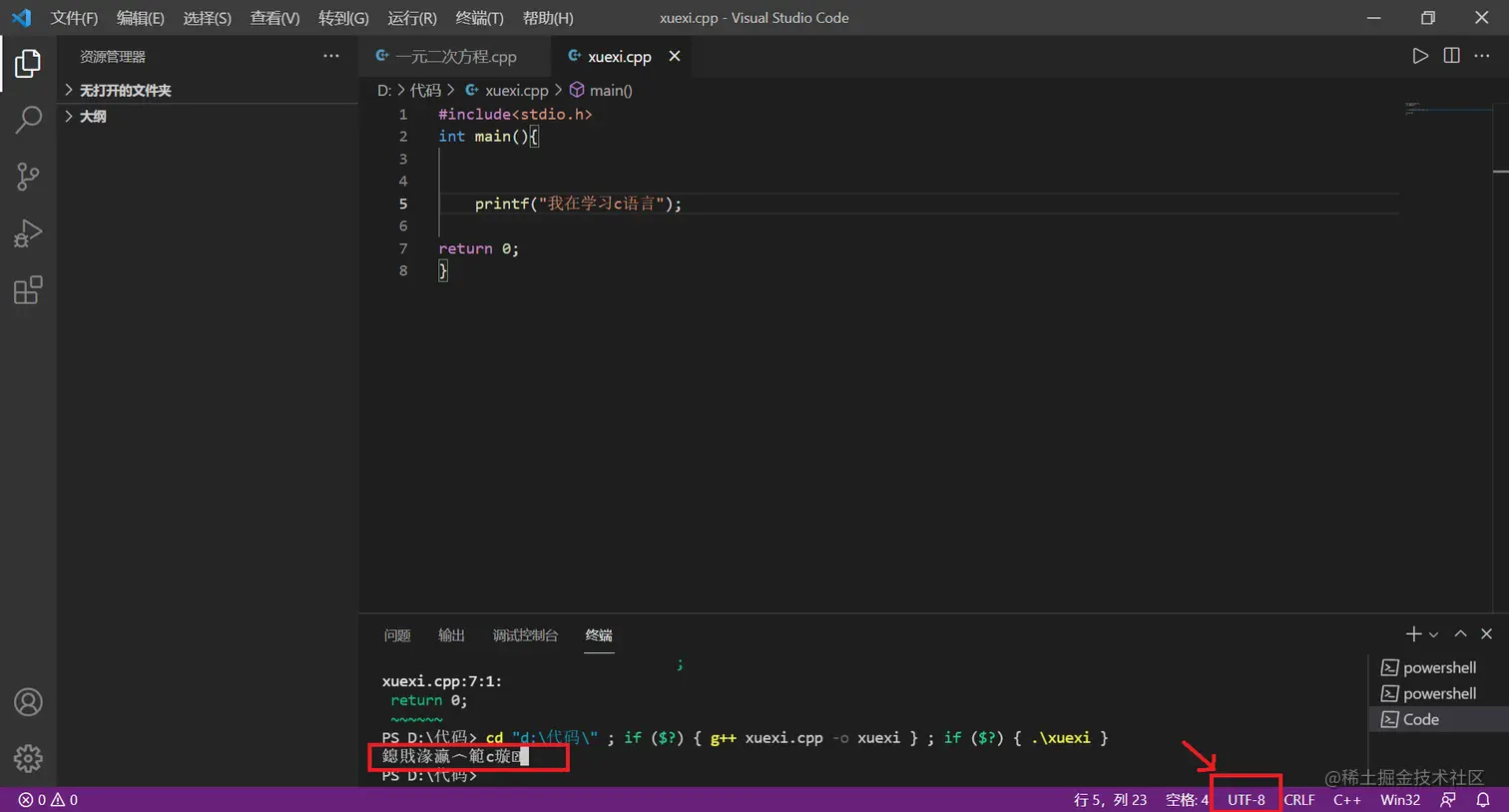Open the Search view
This screenshot has width=1509, height=812.
(x=27, y=119)
